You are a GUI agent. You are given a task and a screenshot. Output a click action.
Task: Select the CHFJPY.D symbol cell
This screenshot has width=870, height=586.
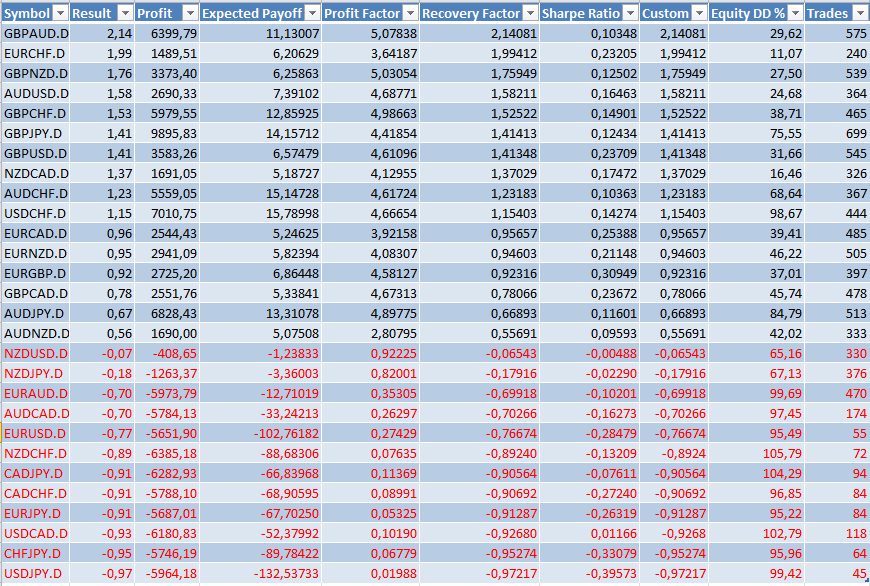35,553
